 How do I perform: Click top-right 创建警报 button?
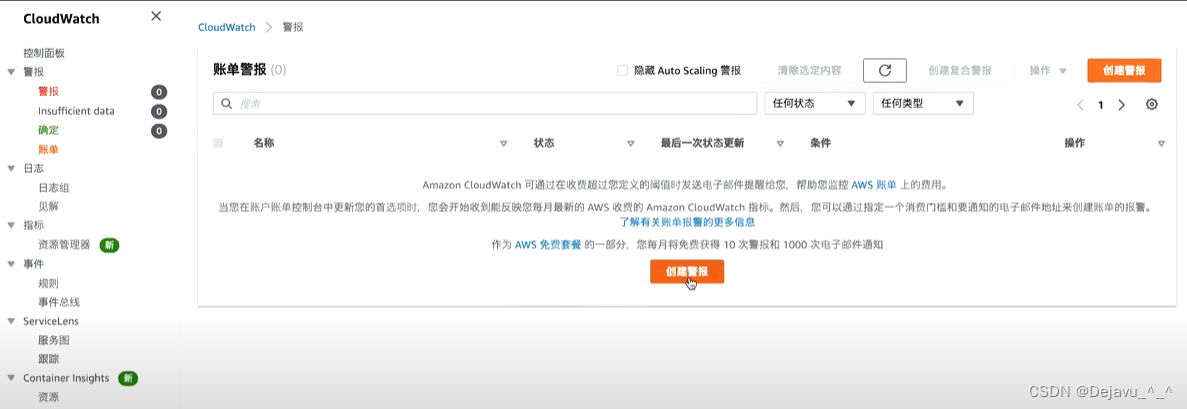(x=1124, y=70)
